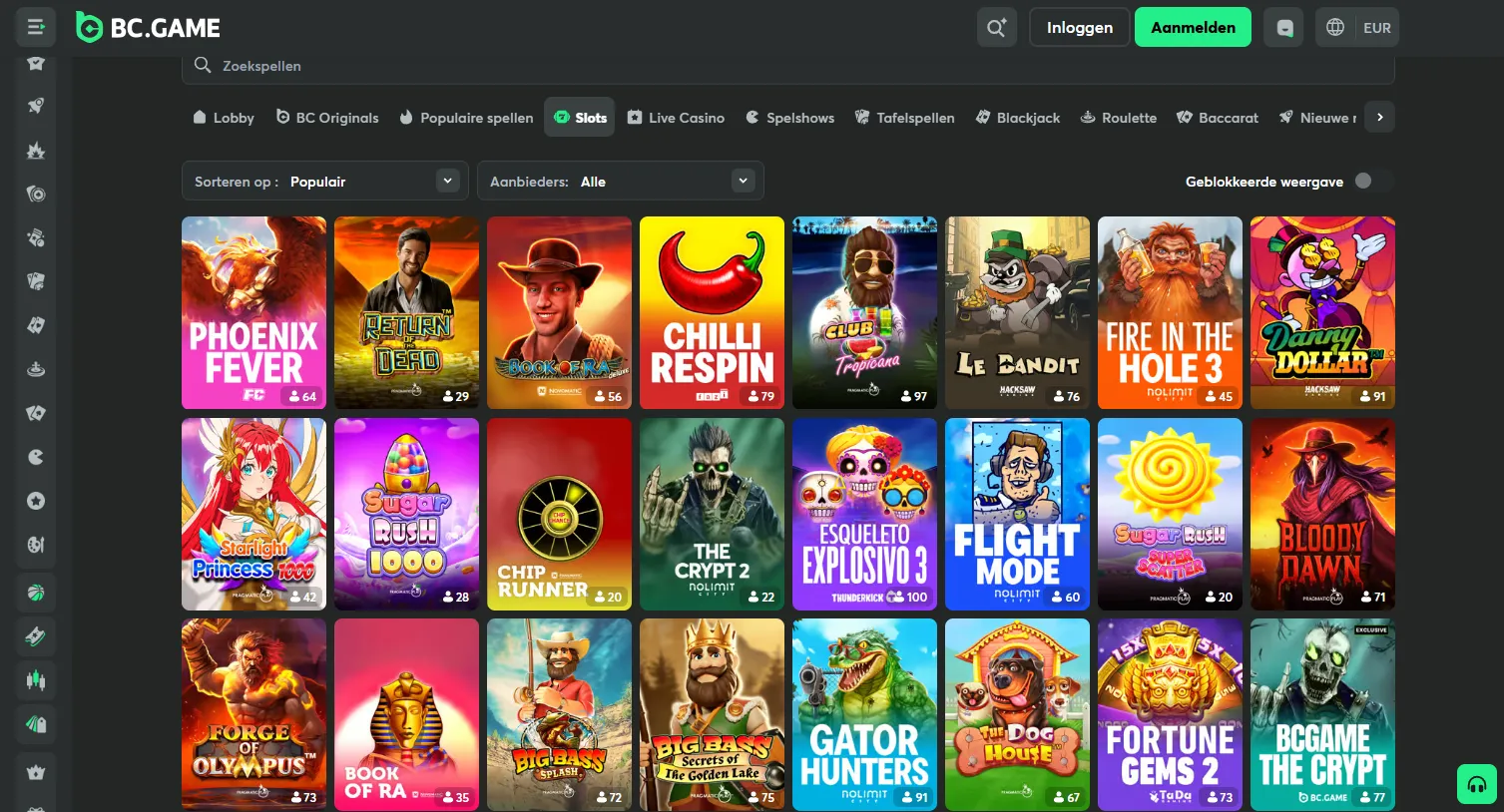The image size is (1504, 812).
Task: Select the rocket crash-games icon in the sidebar
Action: [x=36, y=105]
